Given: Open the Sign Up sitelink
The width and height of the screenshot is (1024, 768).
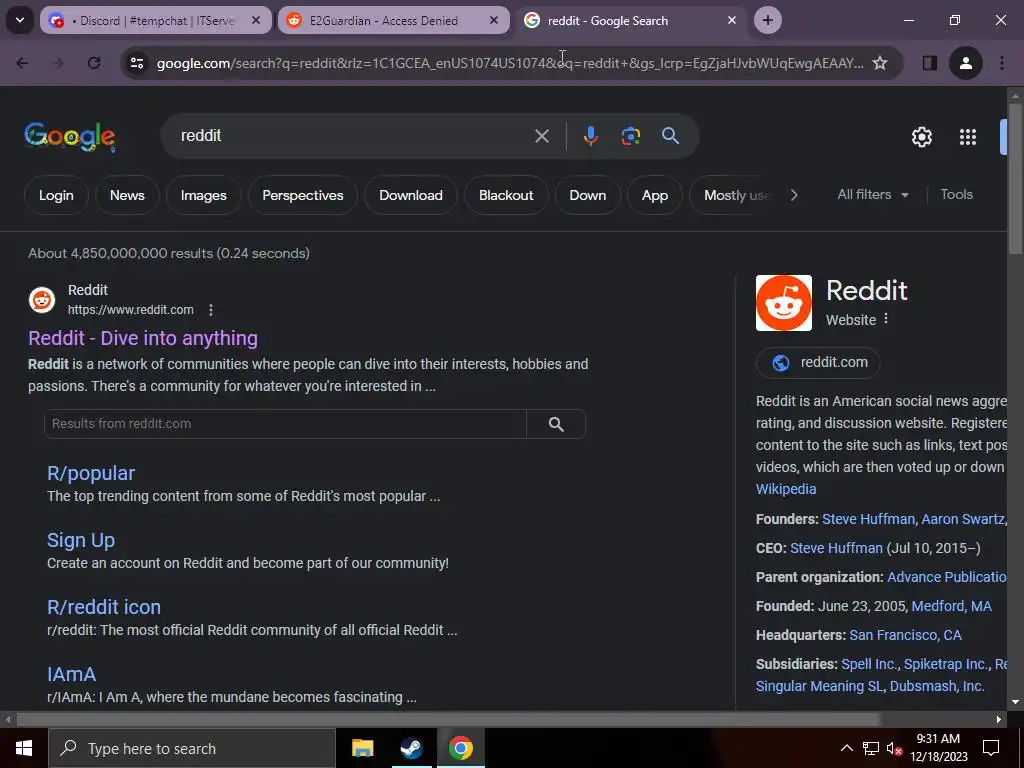Looking at the screenshot, I should (x=81, y=540).
